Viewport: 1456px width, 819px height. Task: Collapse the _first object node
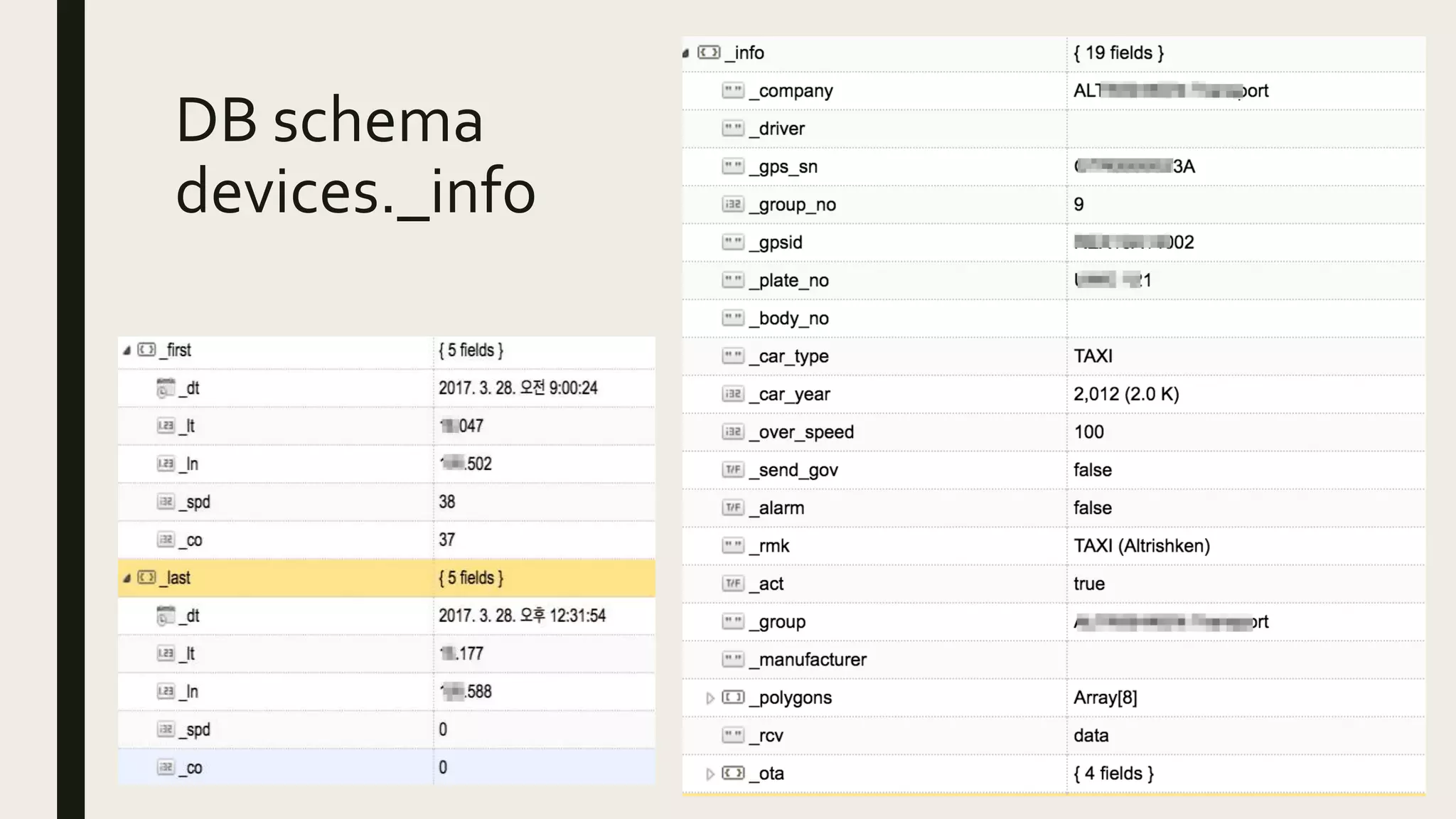(127, 350)
